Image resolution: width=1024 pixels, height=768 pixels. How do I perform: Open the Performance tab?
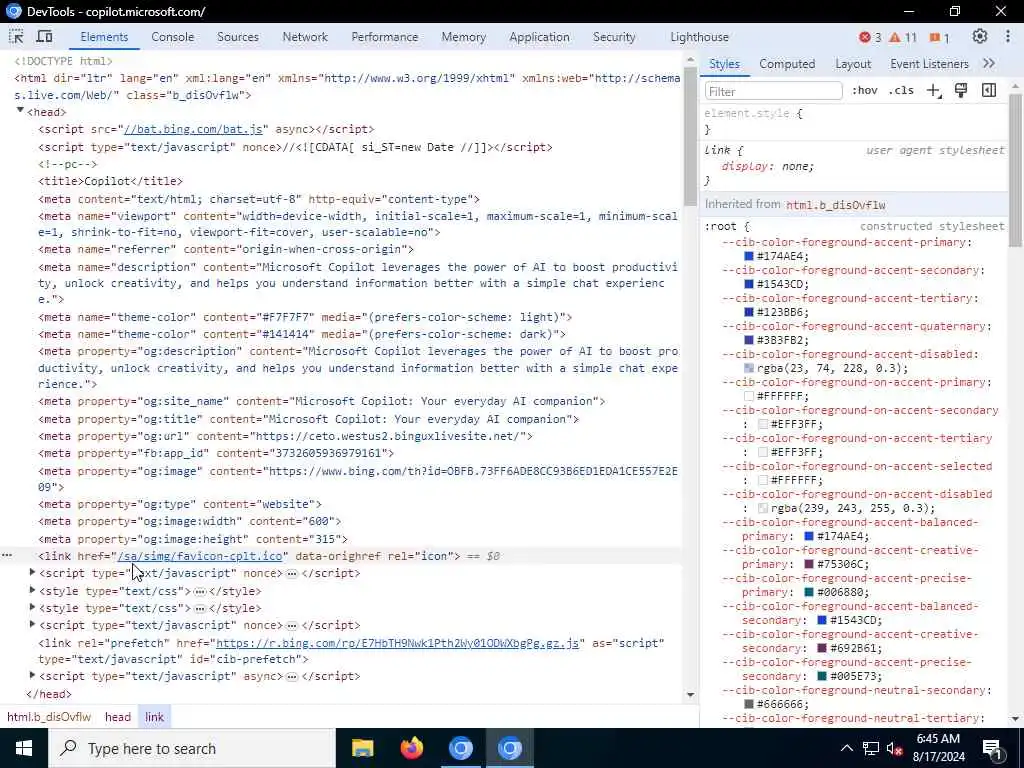point(385,37)
